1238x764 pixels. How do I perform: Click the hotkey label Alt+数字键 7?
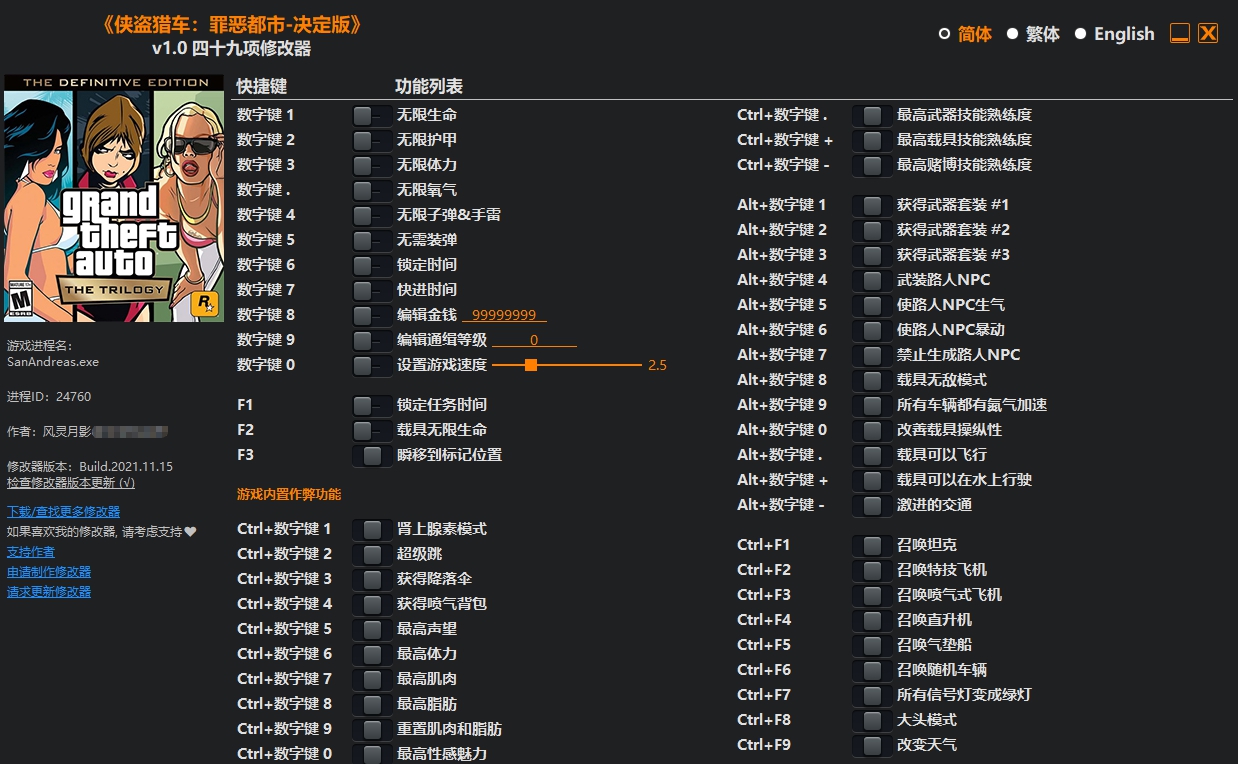[782, 355]
